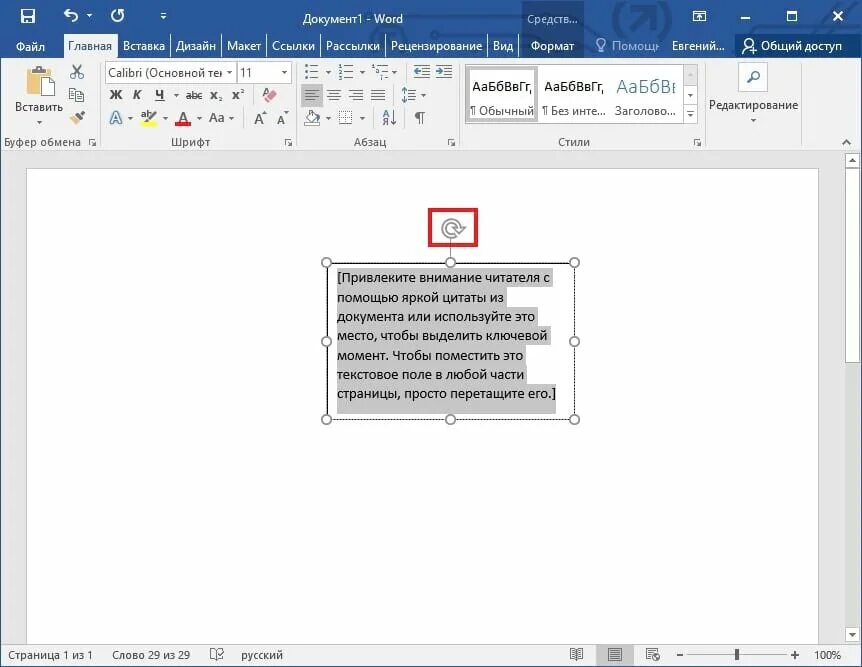The height and width of the screenshot is (667, 862).
Task: Open the Редактирование search menu
Action: (753, 93)
